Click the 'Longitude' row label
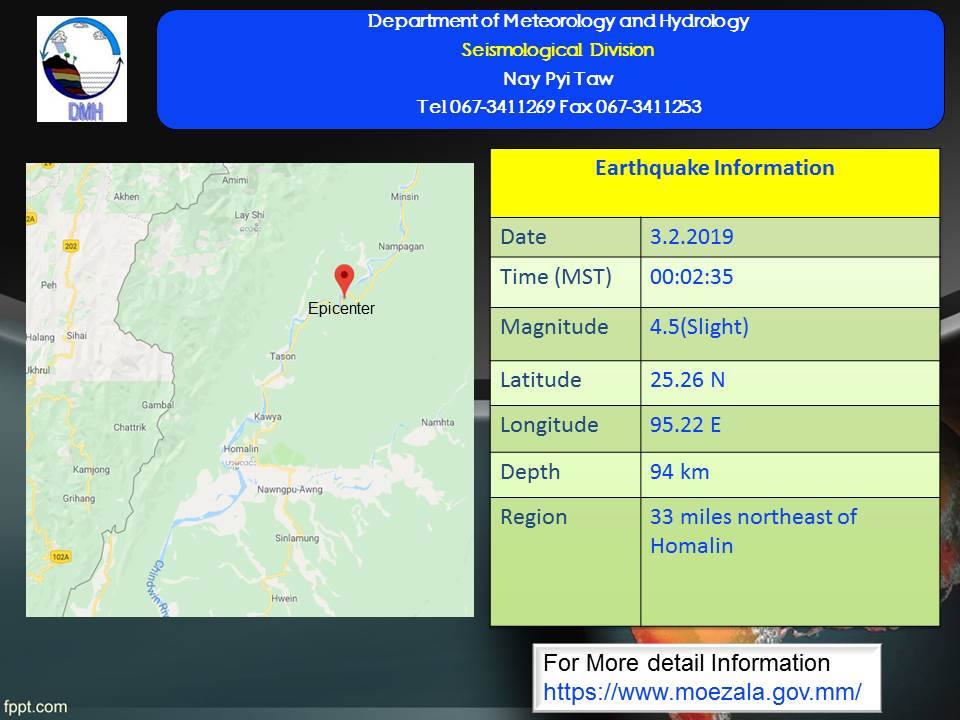960x720 pixels. pos(549,425)
